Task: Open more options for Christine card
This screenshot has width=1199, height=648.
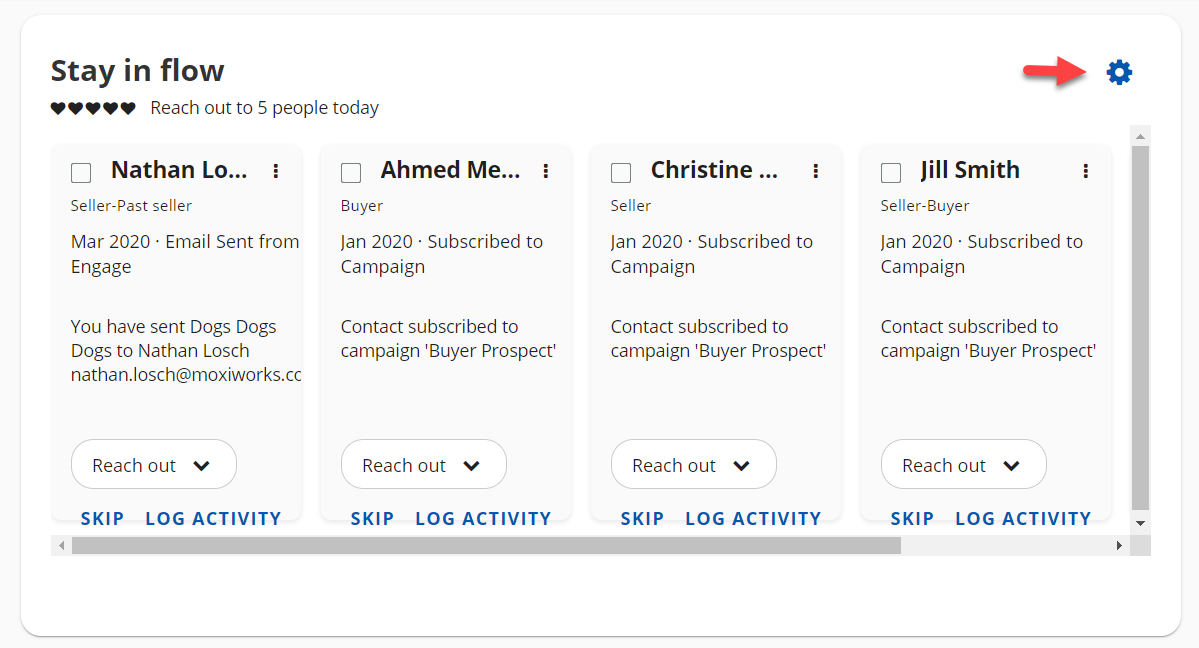Action: pos(816,171)
